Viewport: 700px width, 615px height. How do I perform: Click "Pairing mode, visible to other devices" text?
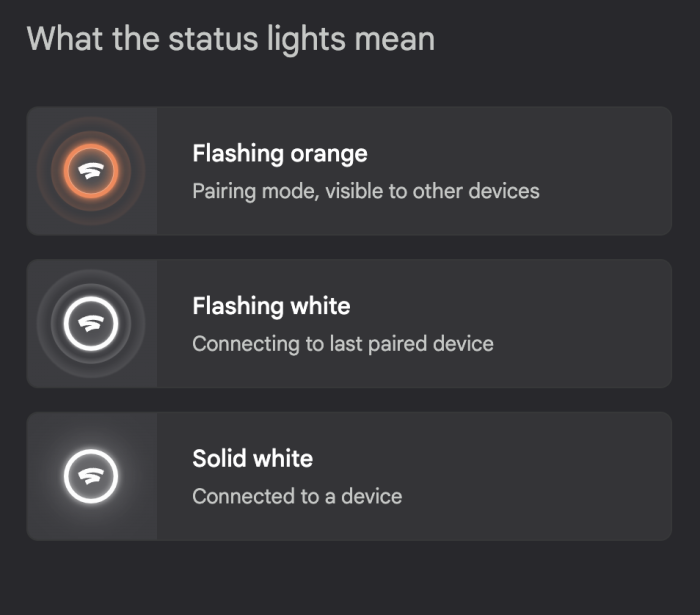pyautogui.click(x=366, y=191)
